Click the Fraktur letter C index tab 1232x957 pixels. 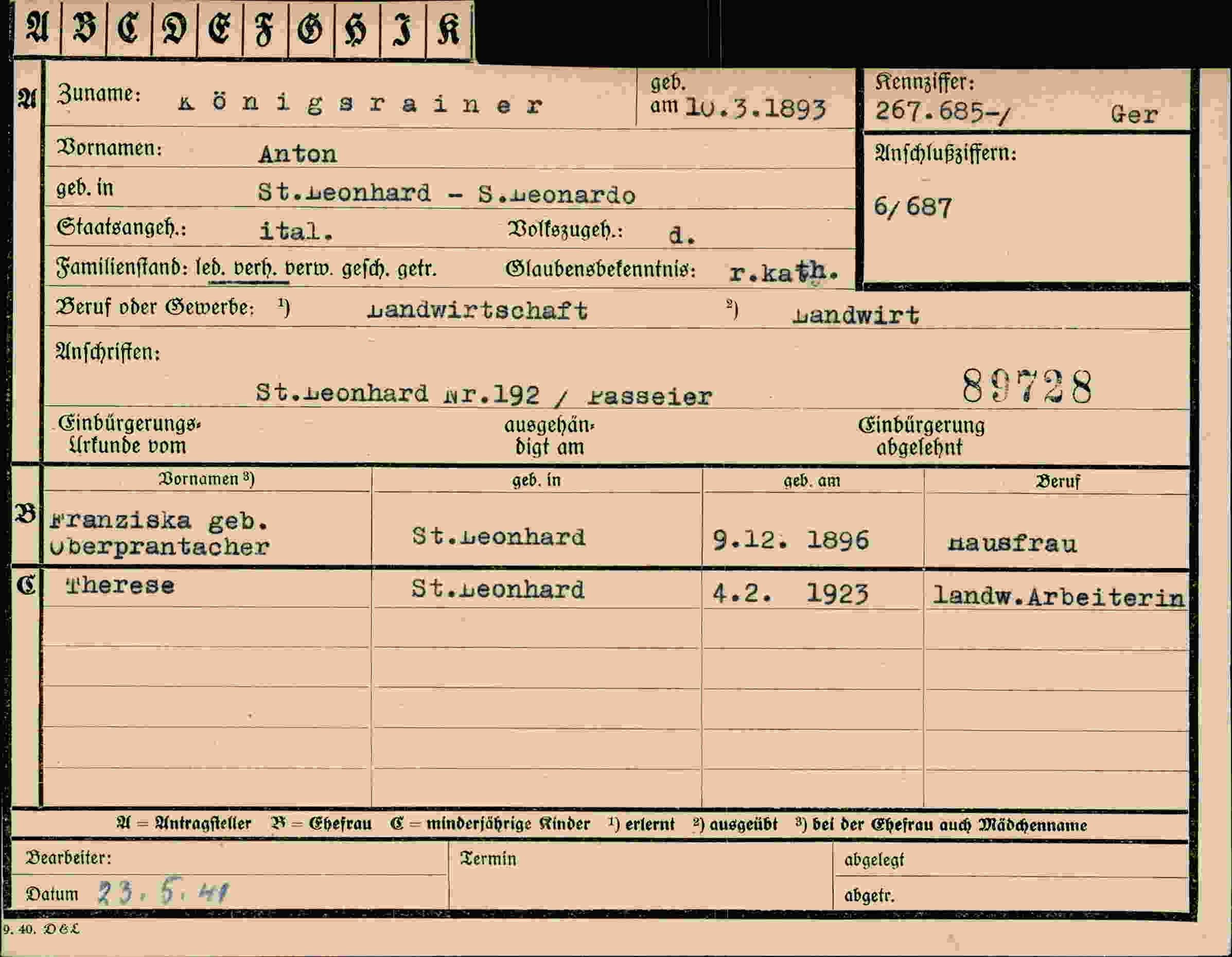tap(129, 28)
